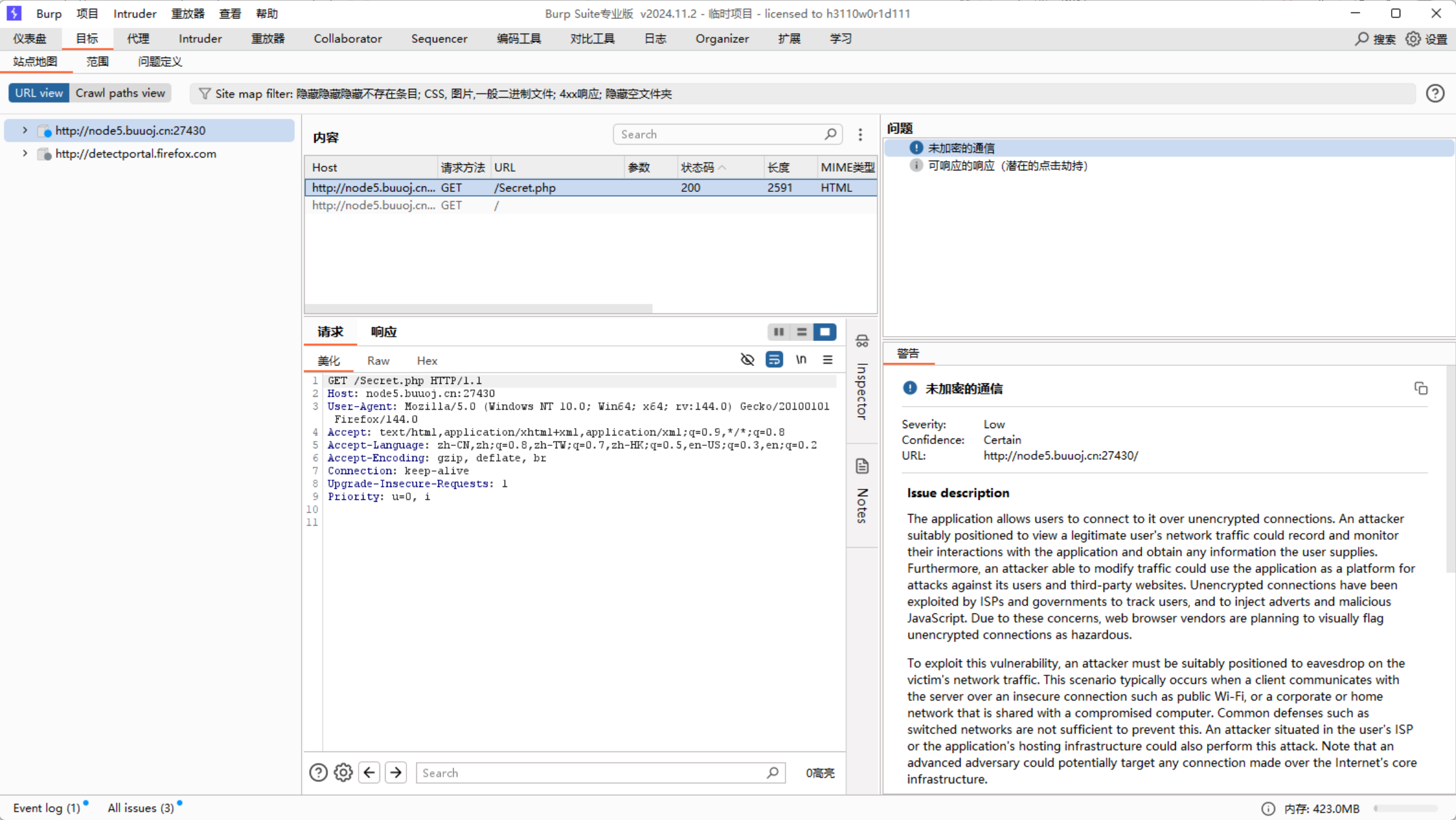The width and height of the screenshot is (1456, 820).
Task: Open the request editor hamburger menu dropdown
Action: pos(828,360)
